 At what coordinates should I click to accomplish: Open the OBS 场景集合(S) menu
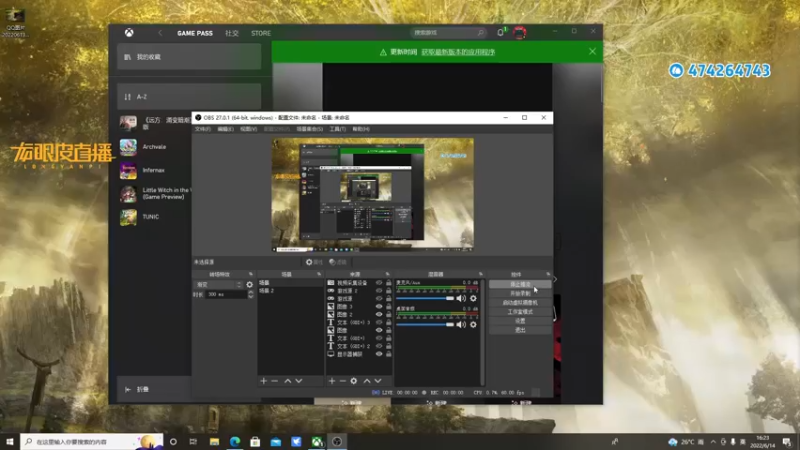(310, 129)
